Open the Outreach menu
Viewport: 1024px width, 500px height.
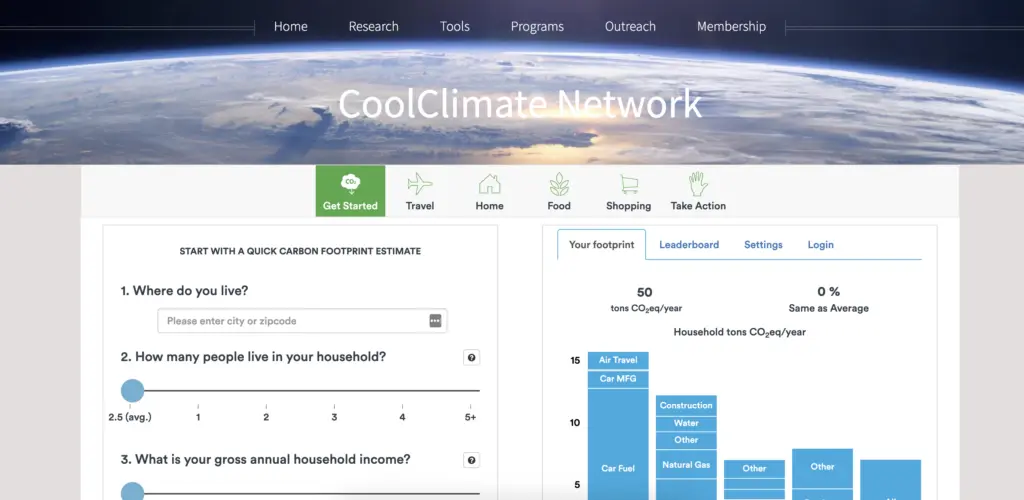point(630,27)
